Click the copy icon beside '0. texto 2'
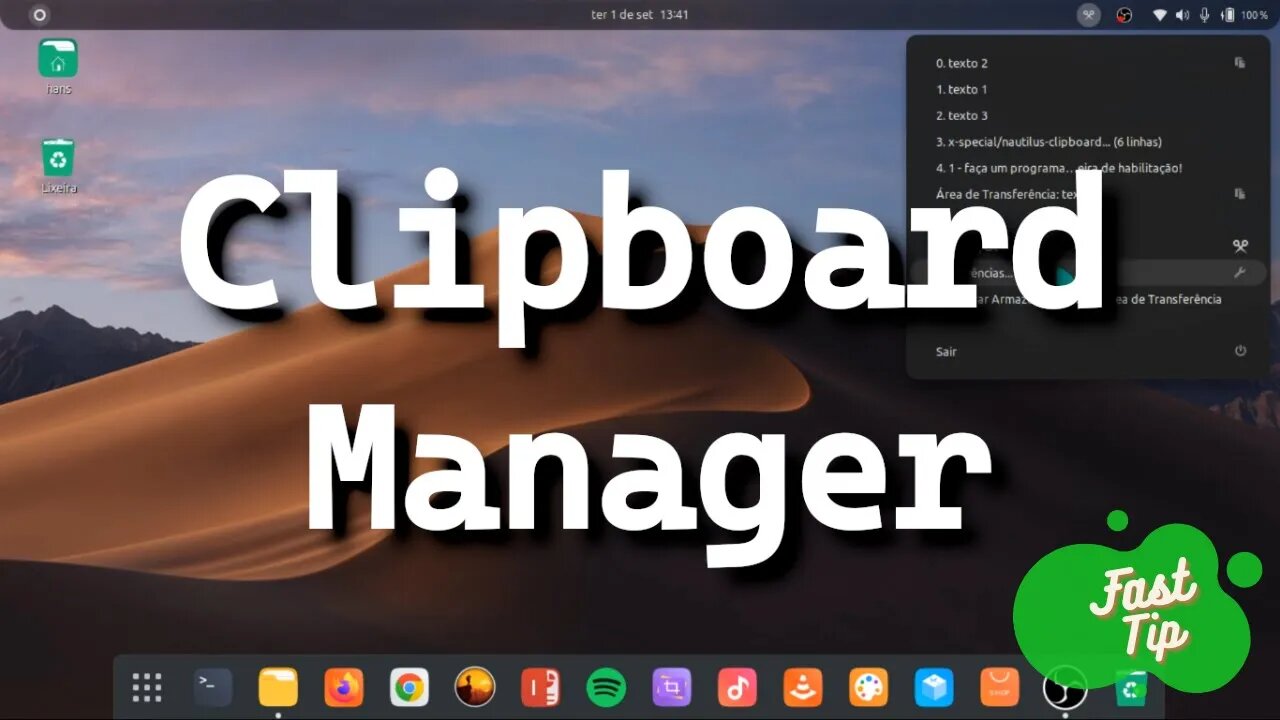This screenshot has width=1280, height=720. (x=1240, y=63)
